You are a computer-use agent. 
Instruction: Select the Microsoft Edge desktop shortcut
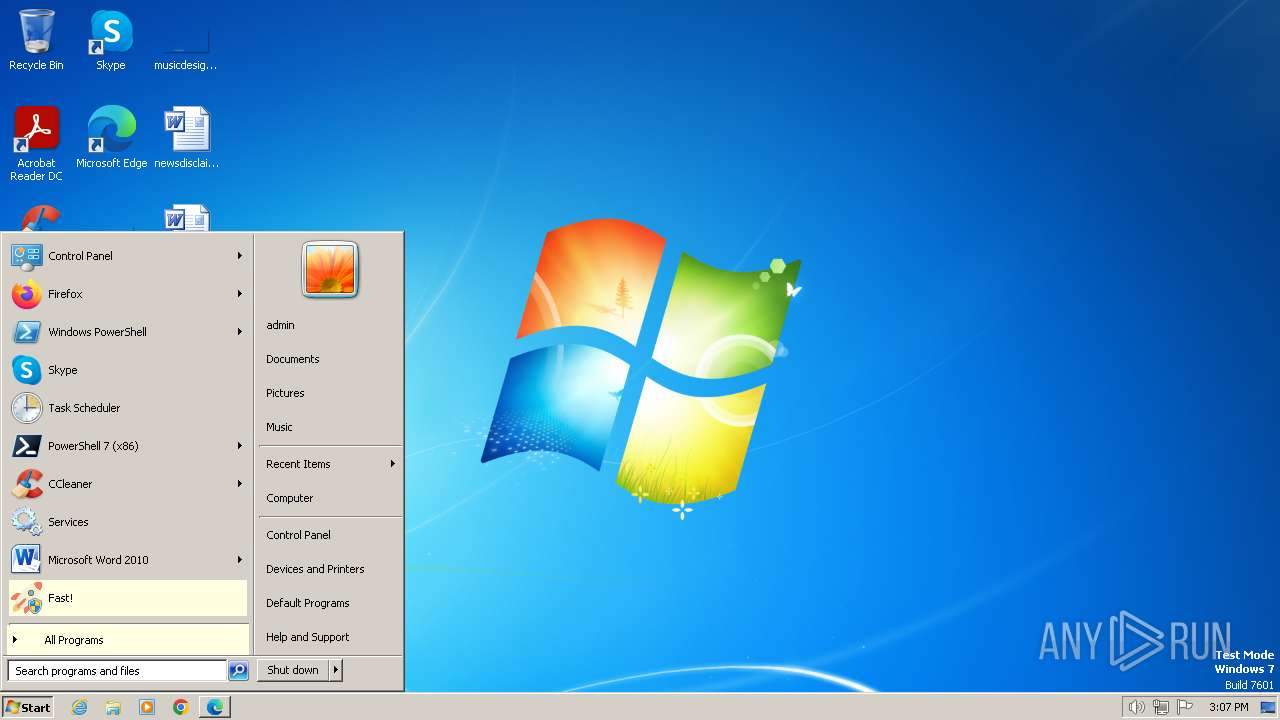tap(111, 137)
